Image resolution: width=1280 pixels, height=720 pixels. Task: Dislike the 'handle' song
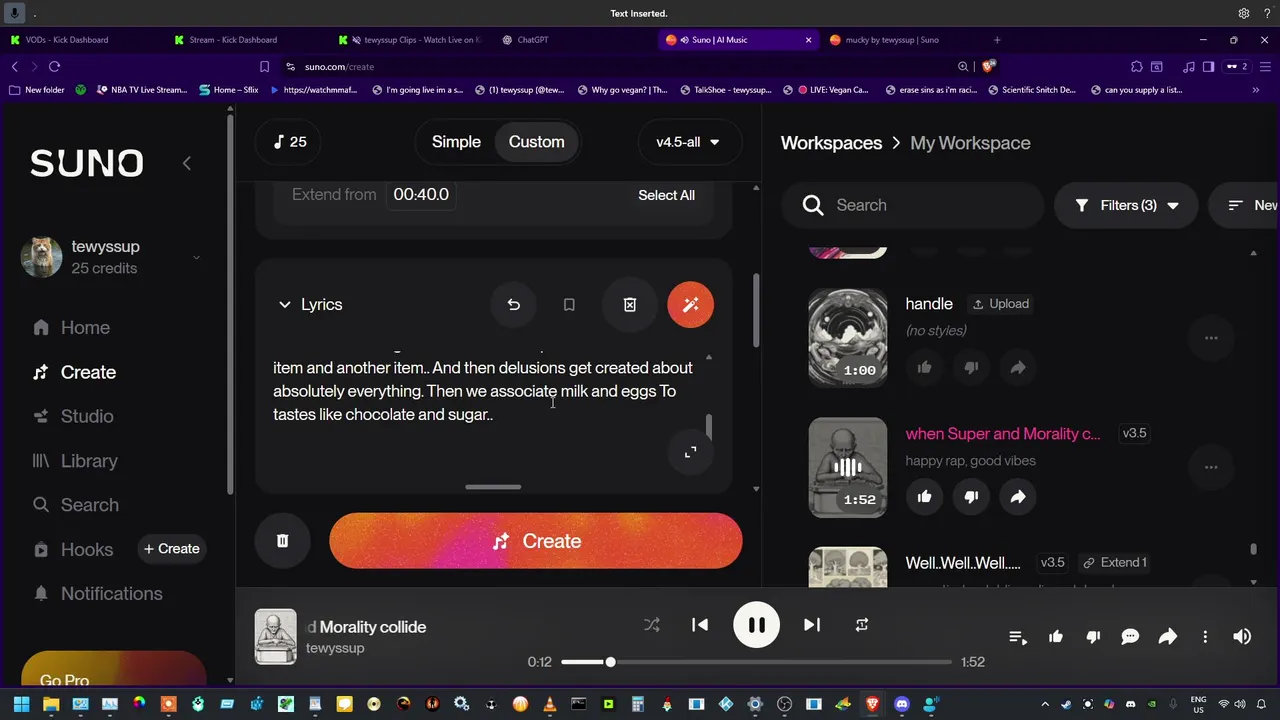coord(971,367)
